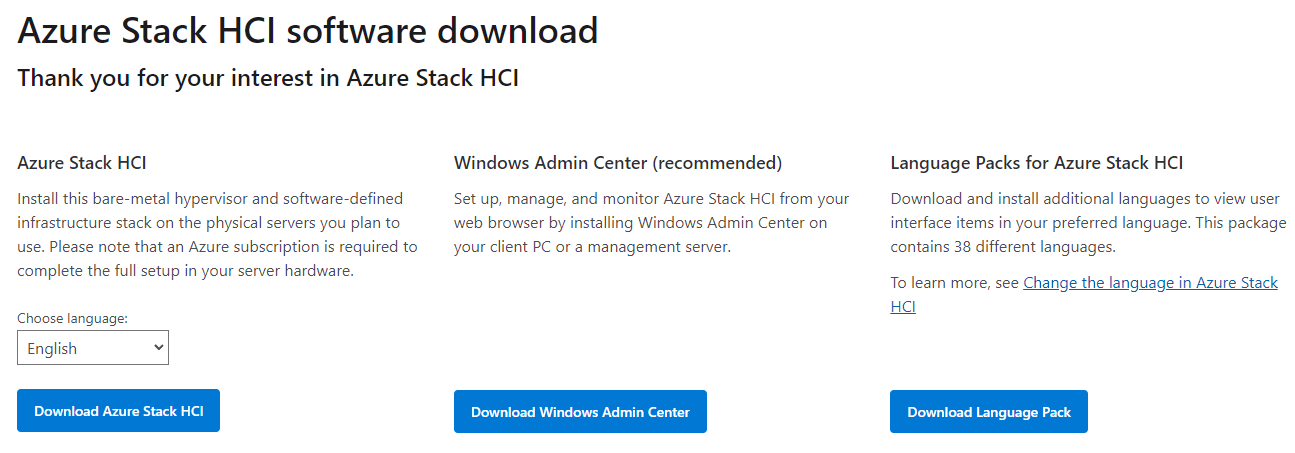This screenshot has width=1295, height=453.
Task: Click the To learn more, see text
Action: click(955, 283)
